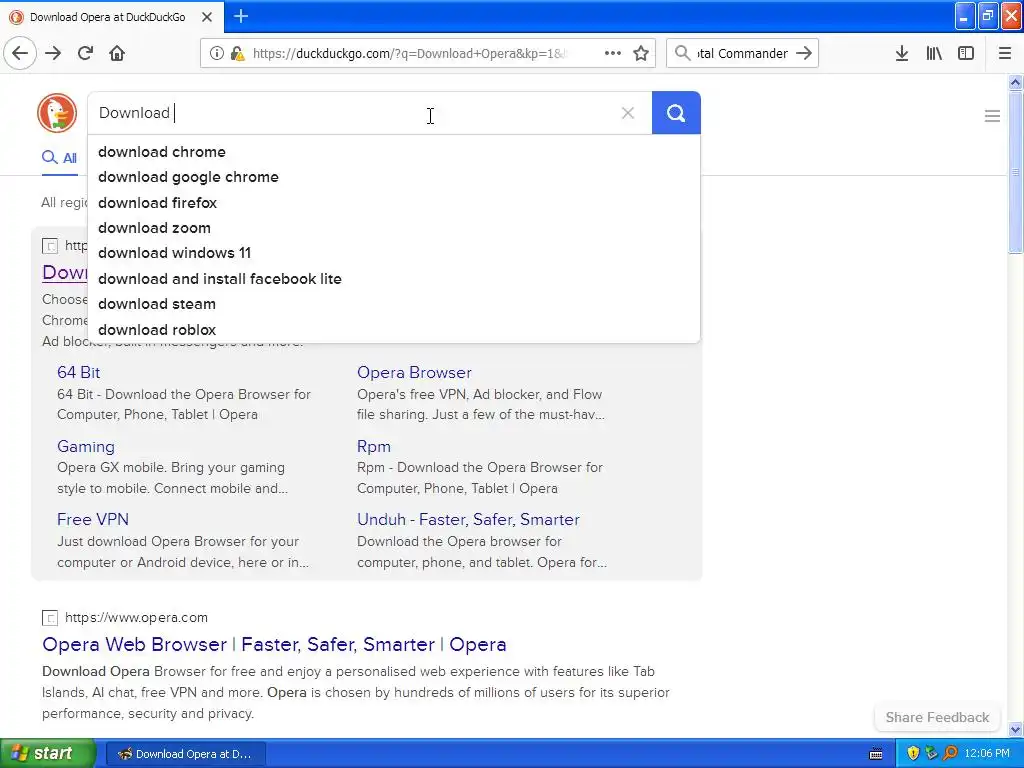
Task: Reload the current page
Action: pyautogui.click(x=86, y=54)
